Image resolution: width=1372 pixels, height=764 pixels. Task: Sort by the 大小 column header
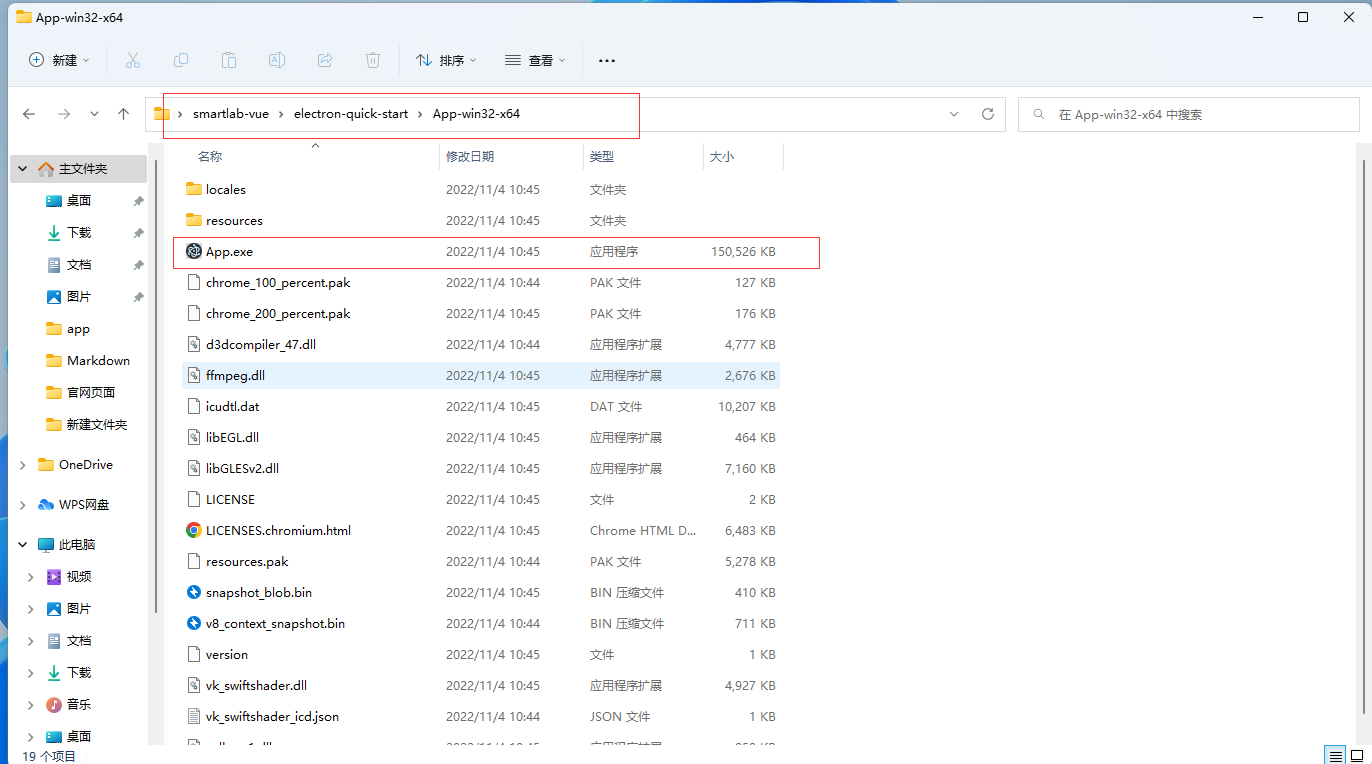pyautogui.click(x=722, y=157)
